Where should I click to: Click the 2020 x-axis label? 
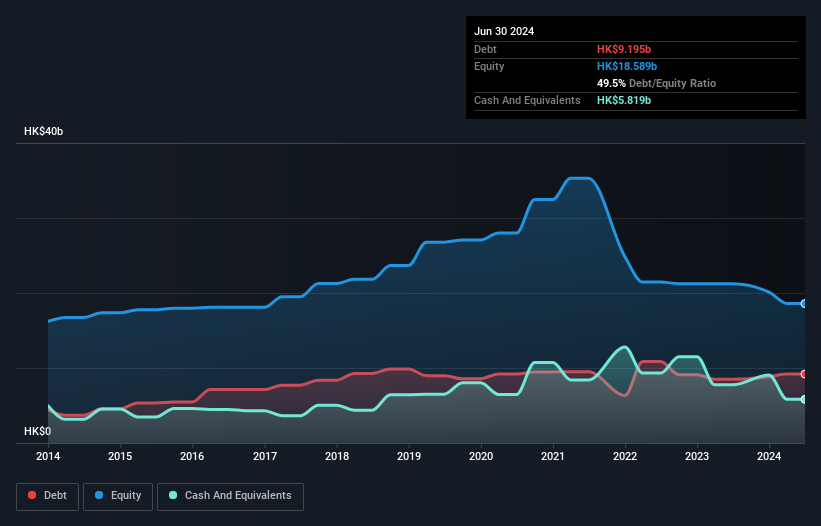click(481, 456)
